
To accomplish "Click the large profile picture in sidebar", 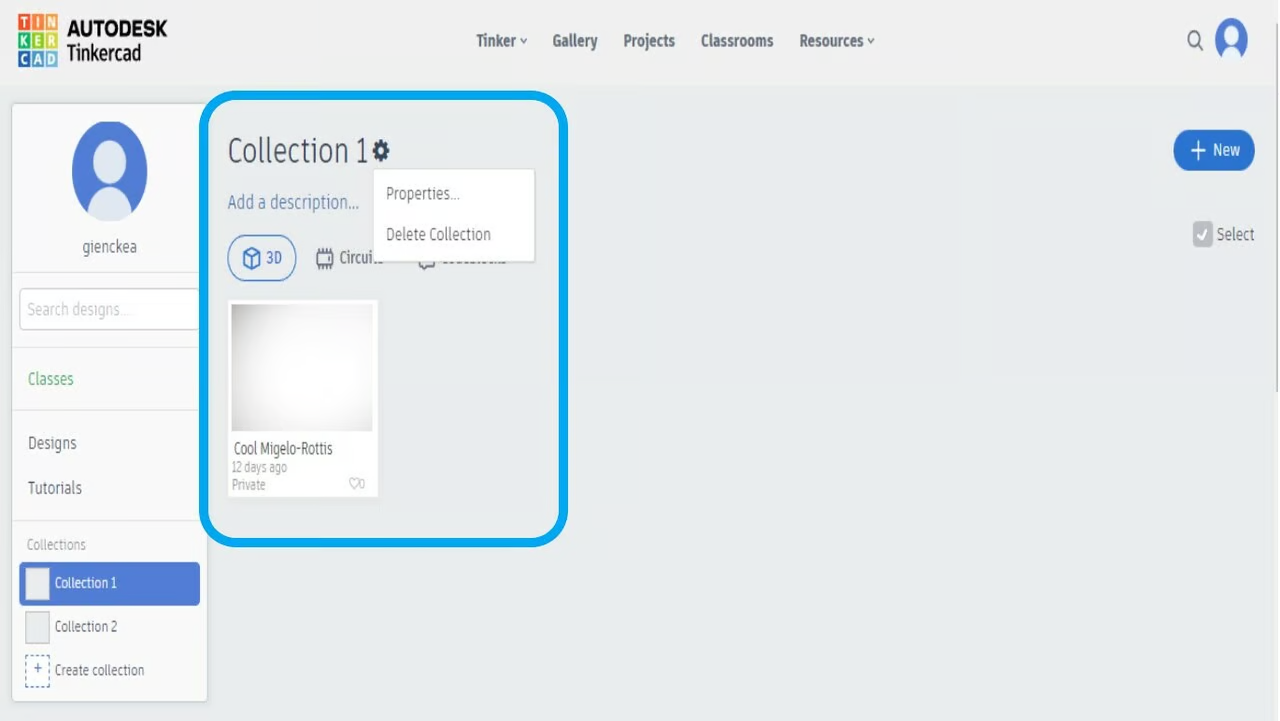I will (x=109, y=171).
